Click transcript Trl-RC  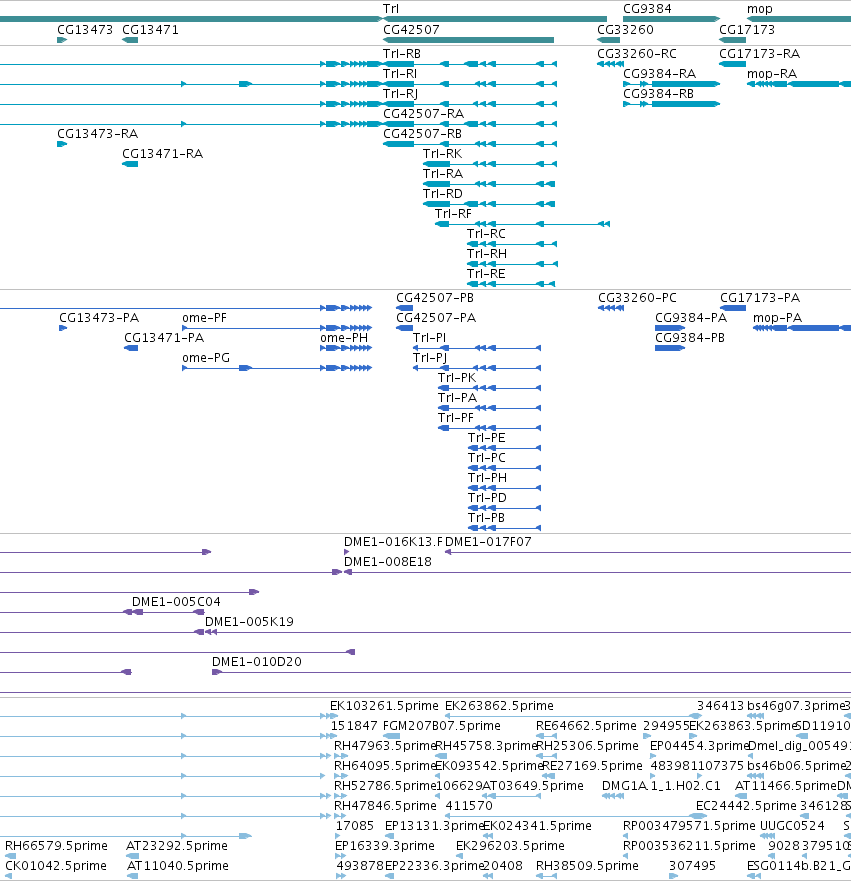tap(486, 234)
